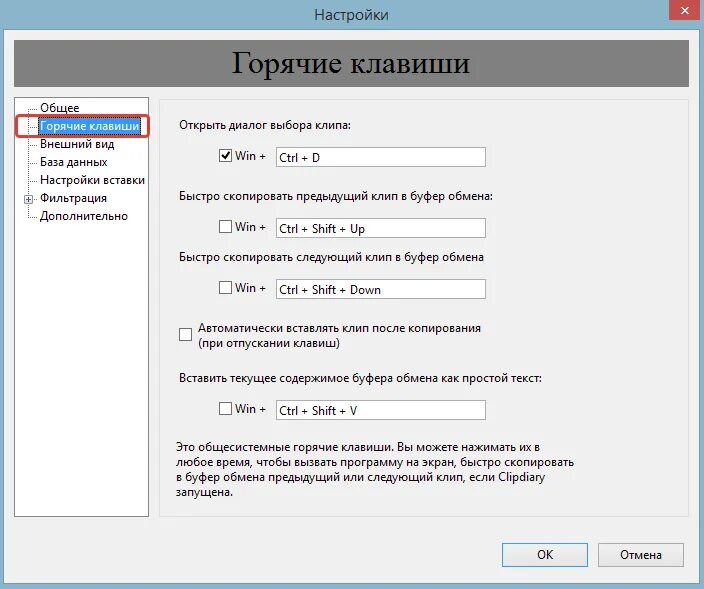
Task: Click the hotkeys description paragraph mentioning Clipdiary
Action: coord(375,470)
